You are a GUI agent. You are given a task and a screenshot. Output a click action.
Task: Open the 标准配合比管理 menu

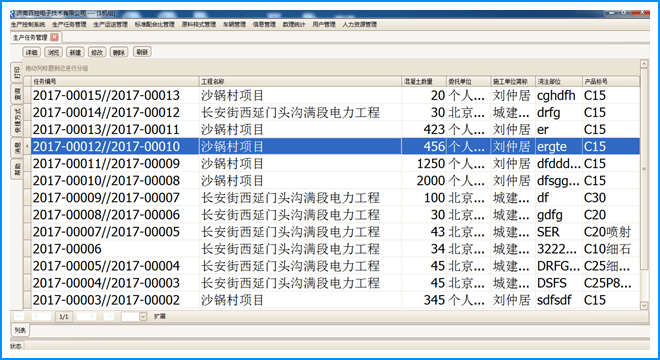154,24
